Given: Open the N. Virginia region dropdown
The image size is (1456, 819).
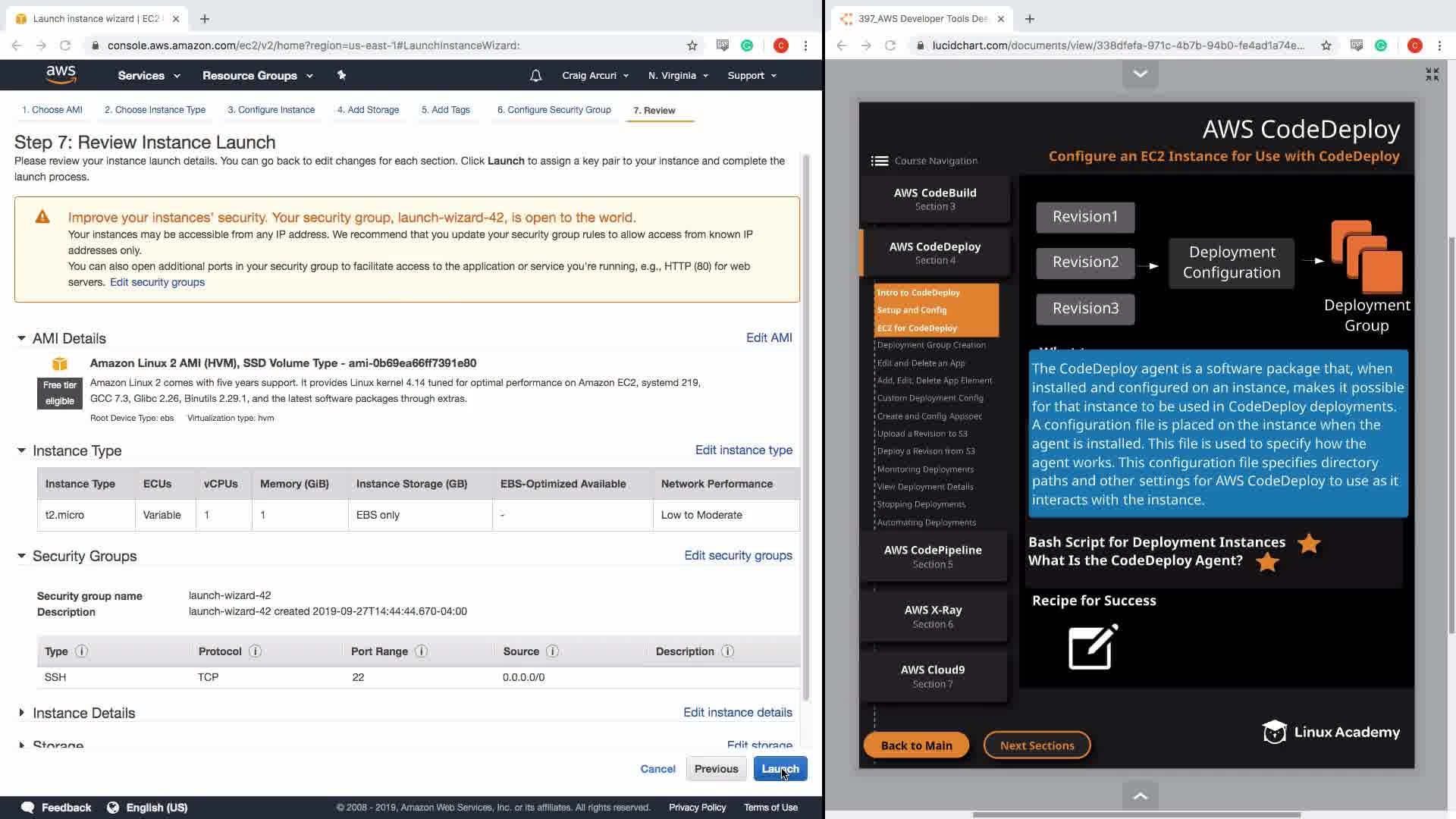Looking at the screenshot, I should (678, 75).
